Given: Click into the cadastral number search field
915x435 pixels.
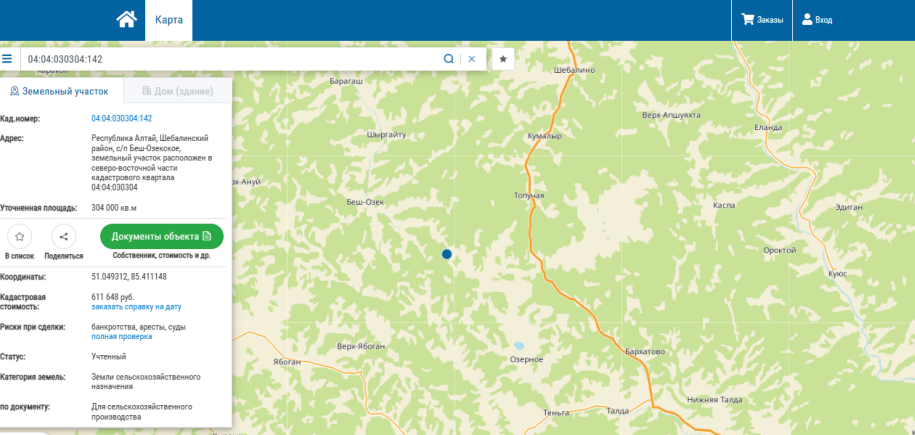Looking at the screenshot, I should click(232, 59).
